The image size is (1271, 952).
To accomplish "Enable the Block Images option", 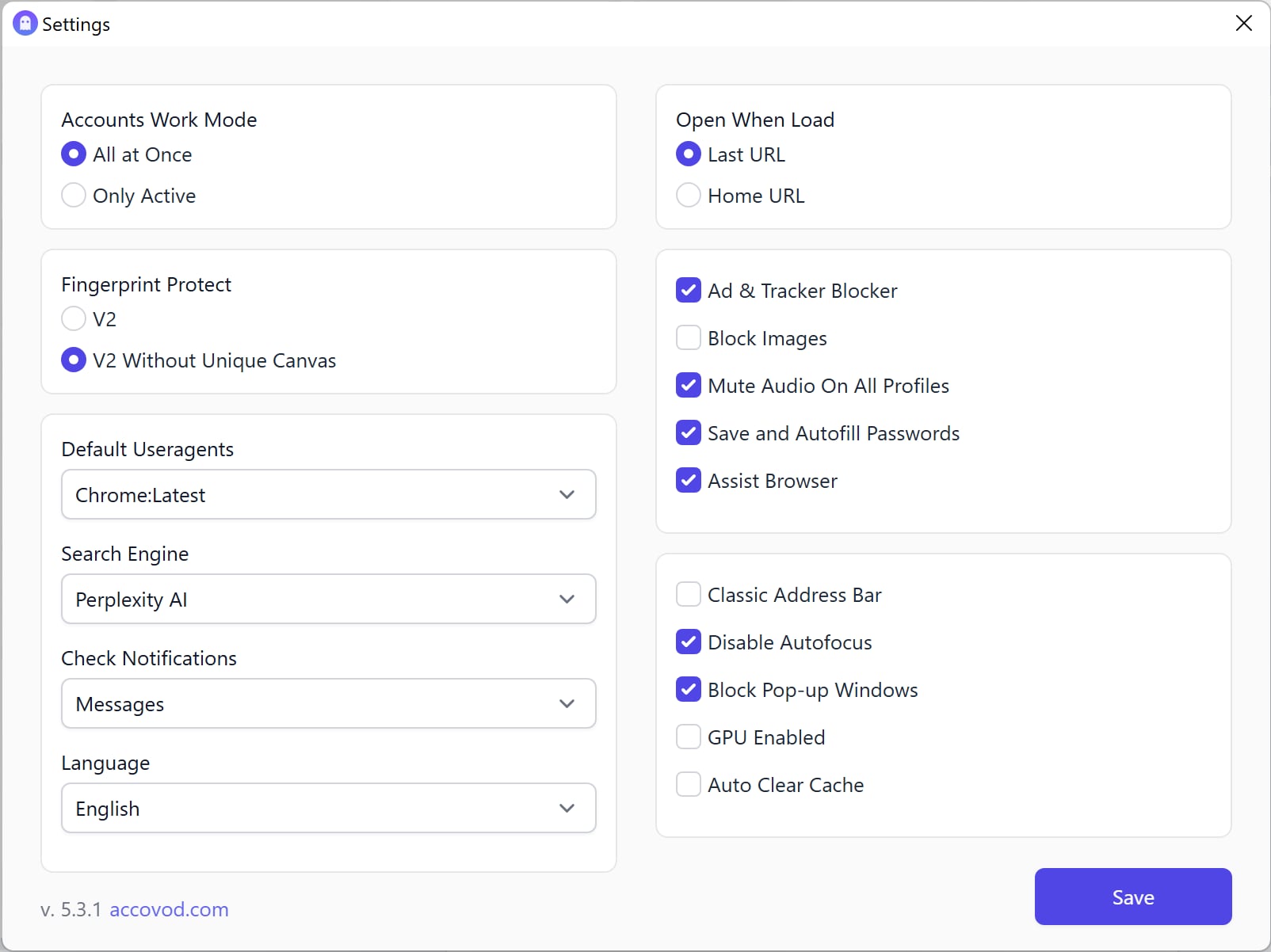I will point(689,338).
